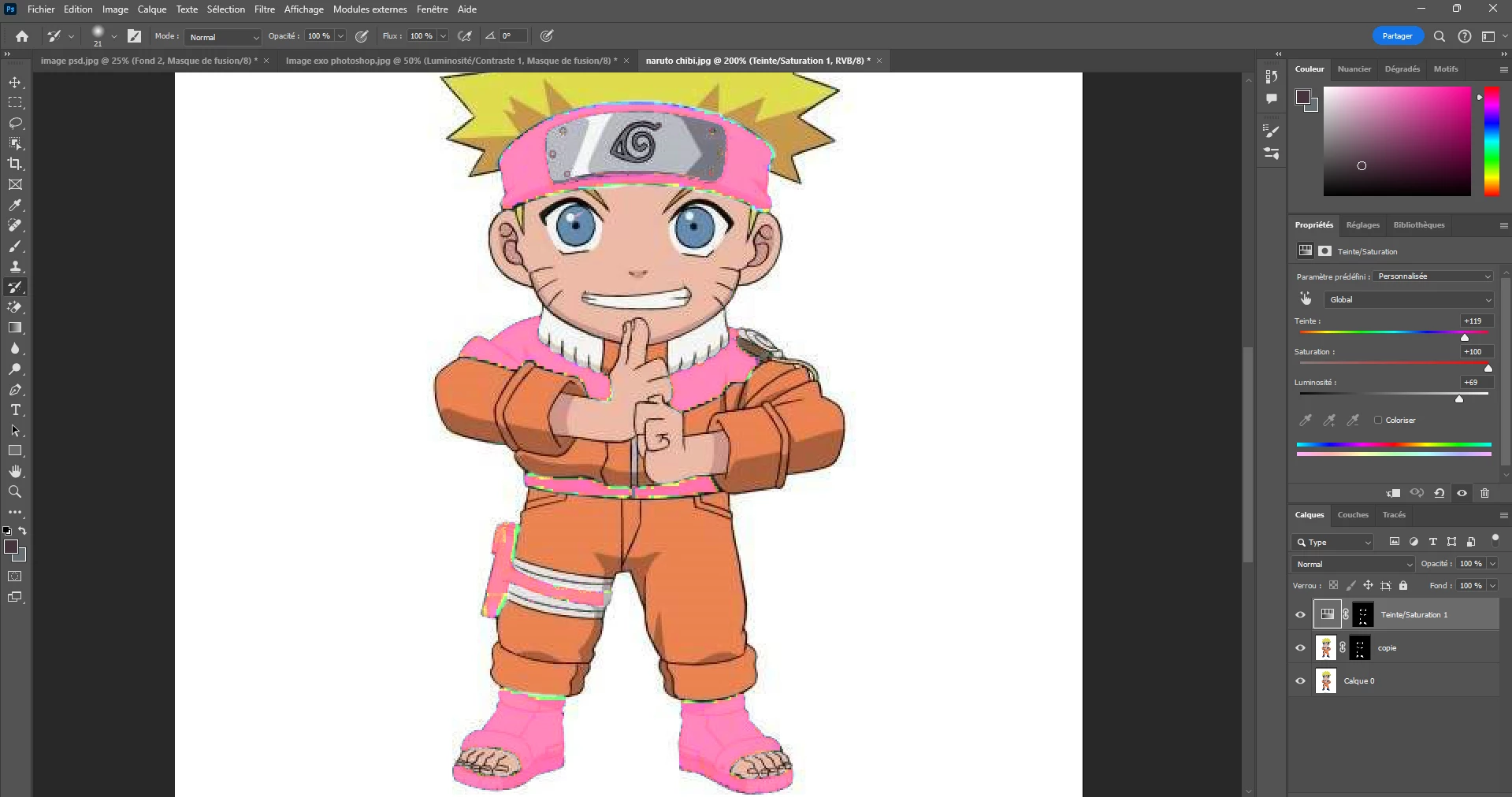This screenshot has height=797, width=1512.
Task: Select the Type tool
Action: 15,410
